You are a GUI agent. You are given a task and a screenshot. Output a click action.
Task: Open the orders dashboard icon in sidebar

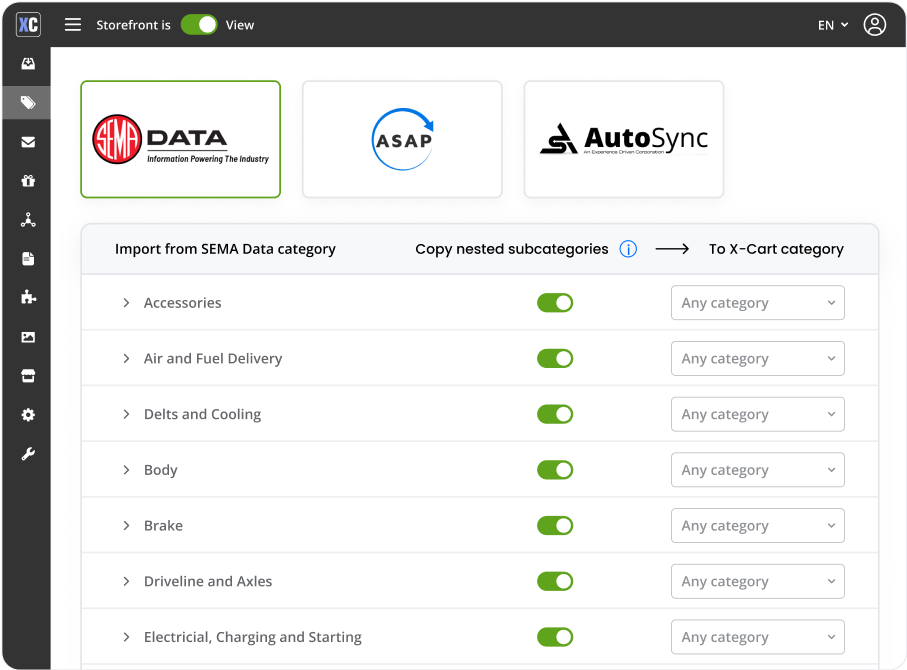[x=27, y=63]
